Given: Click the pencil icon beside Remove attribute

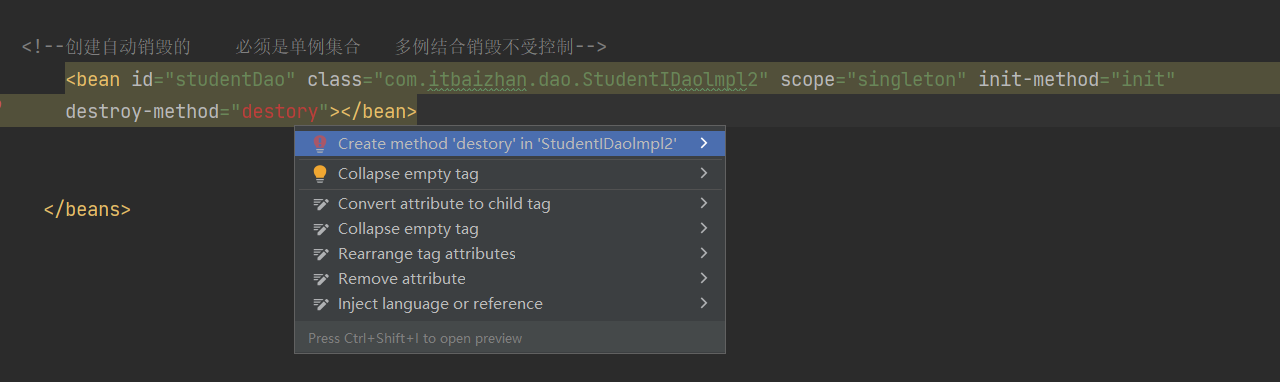Looking at the screenshot, I should point(321,279).
